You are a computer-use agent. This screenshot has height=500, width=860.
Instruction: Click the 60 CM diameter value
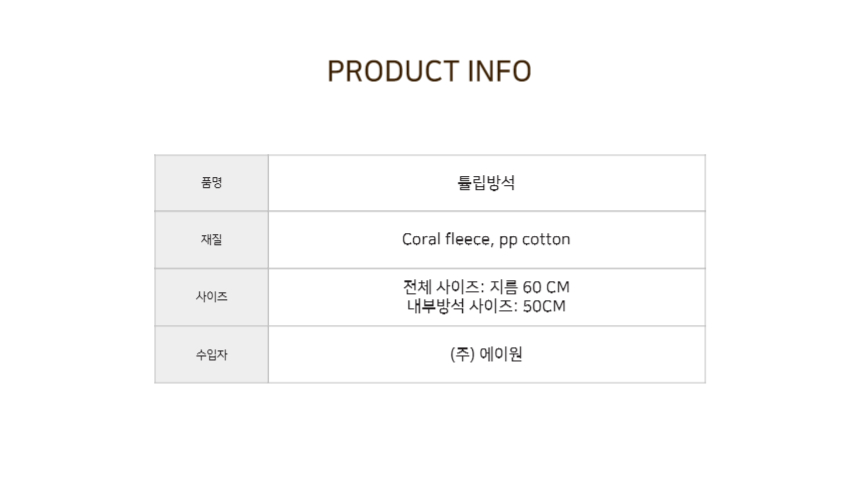point(546,287)
